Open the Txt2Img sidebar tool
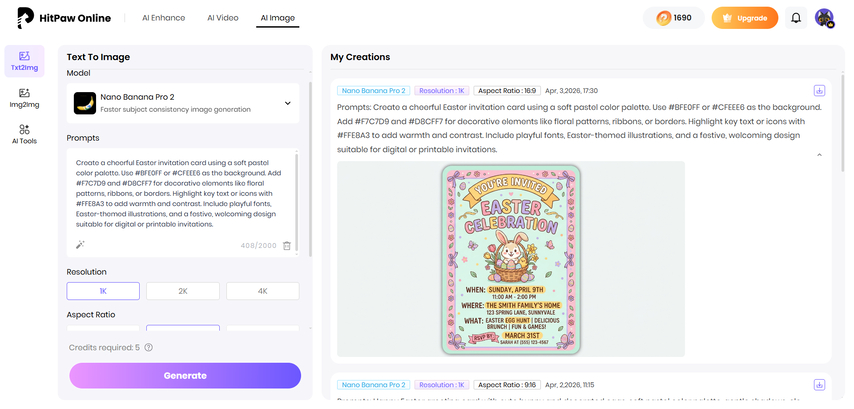 click(24, 61)
